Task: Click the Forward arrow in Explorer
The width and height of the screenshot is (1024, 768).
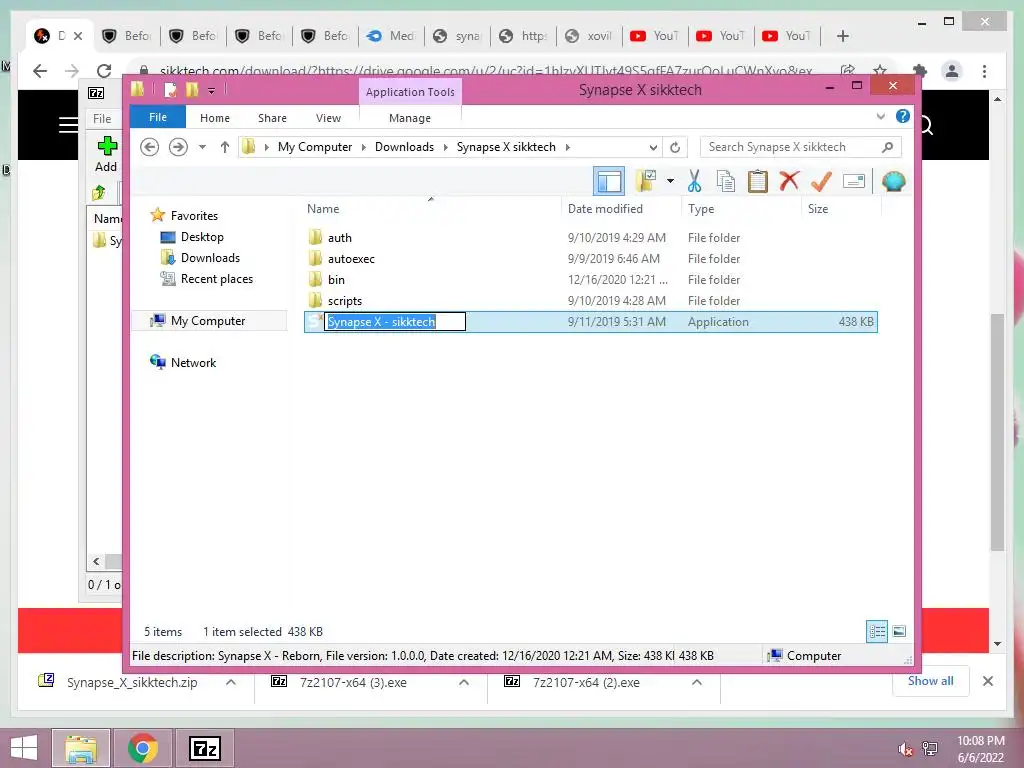Action: [178, 147]
